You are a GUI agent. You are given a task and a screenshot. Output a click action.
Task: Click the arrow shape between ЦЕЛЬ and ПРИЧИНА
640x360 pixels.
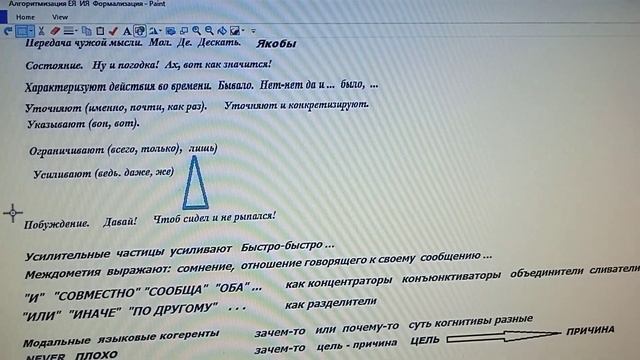click(504, 336)
